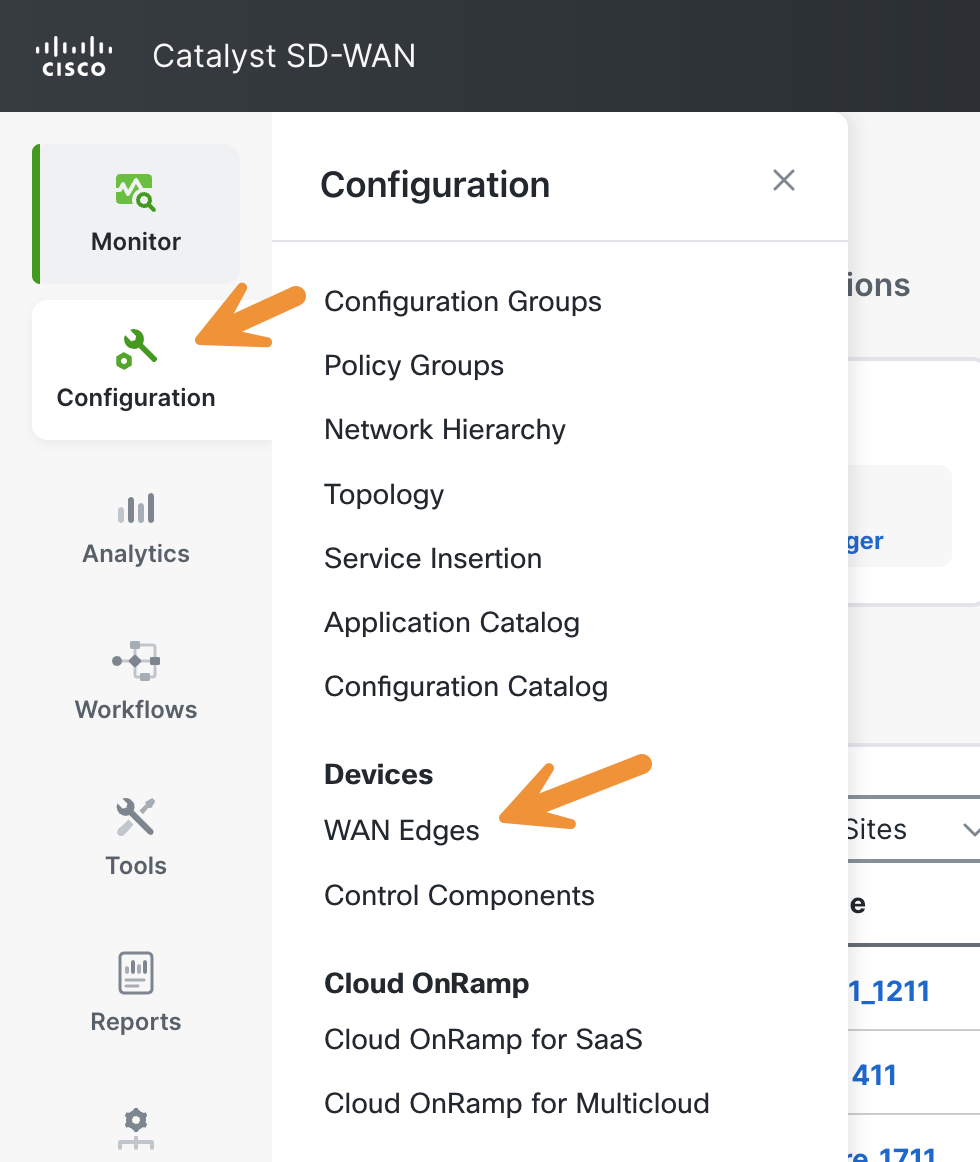980x1162 pixels.
Task: Open Application Catalog
Action: 452,622
